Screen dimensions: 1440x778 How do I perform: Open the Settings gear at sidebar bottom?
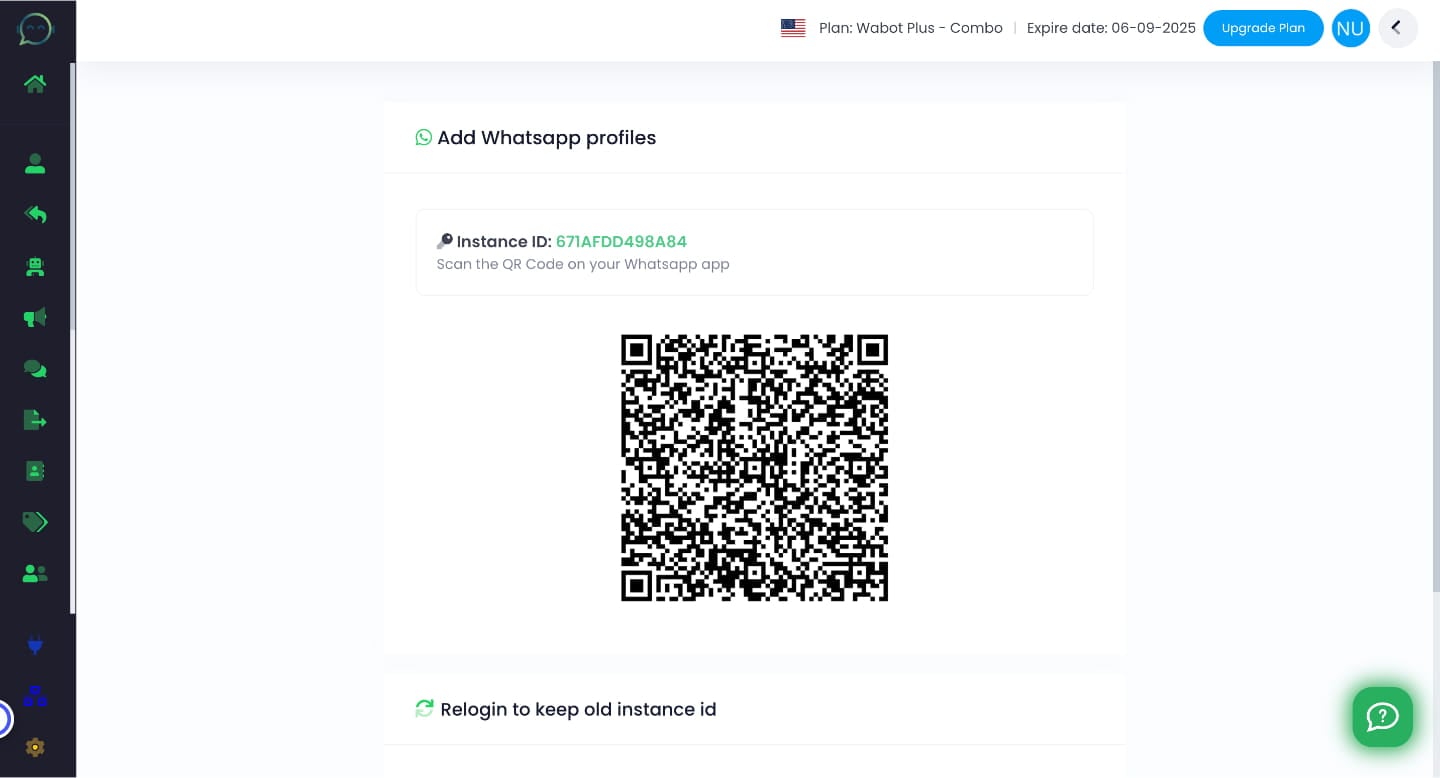click(35, 747)
